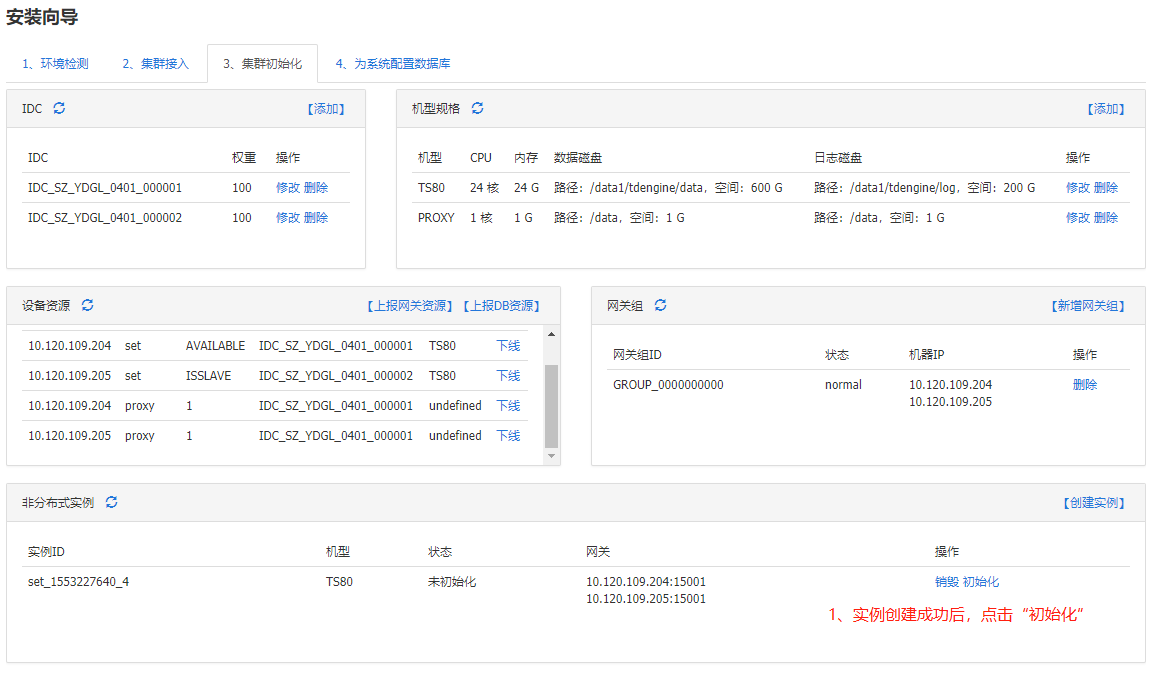Refresh the 机型规格 panel
This screenshot has width=1157, height=682.
pos(477,108)
